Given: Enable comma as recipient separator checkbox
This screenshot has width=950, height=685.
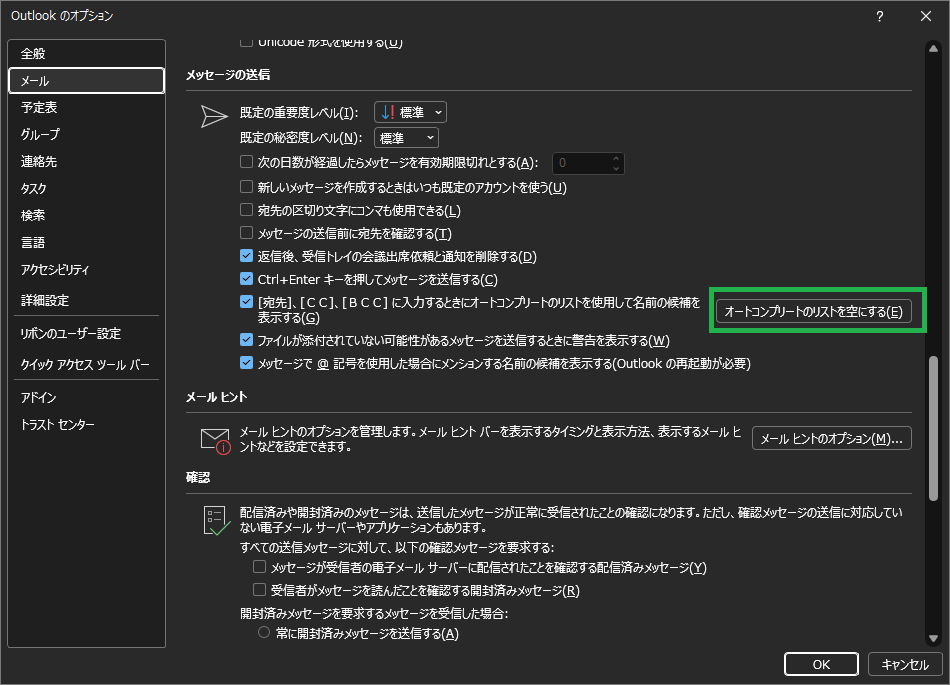Looking at the screenshot, I should pos(246,210).
